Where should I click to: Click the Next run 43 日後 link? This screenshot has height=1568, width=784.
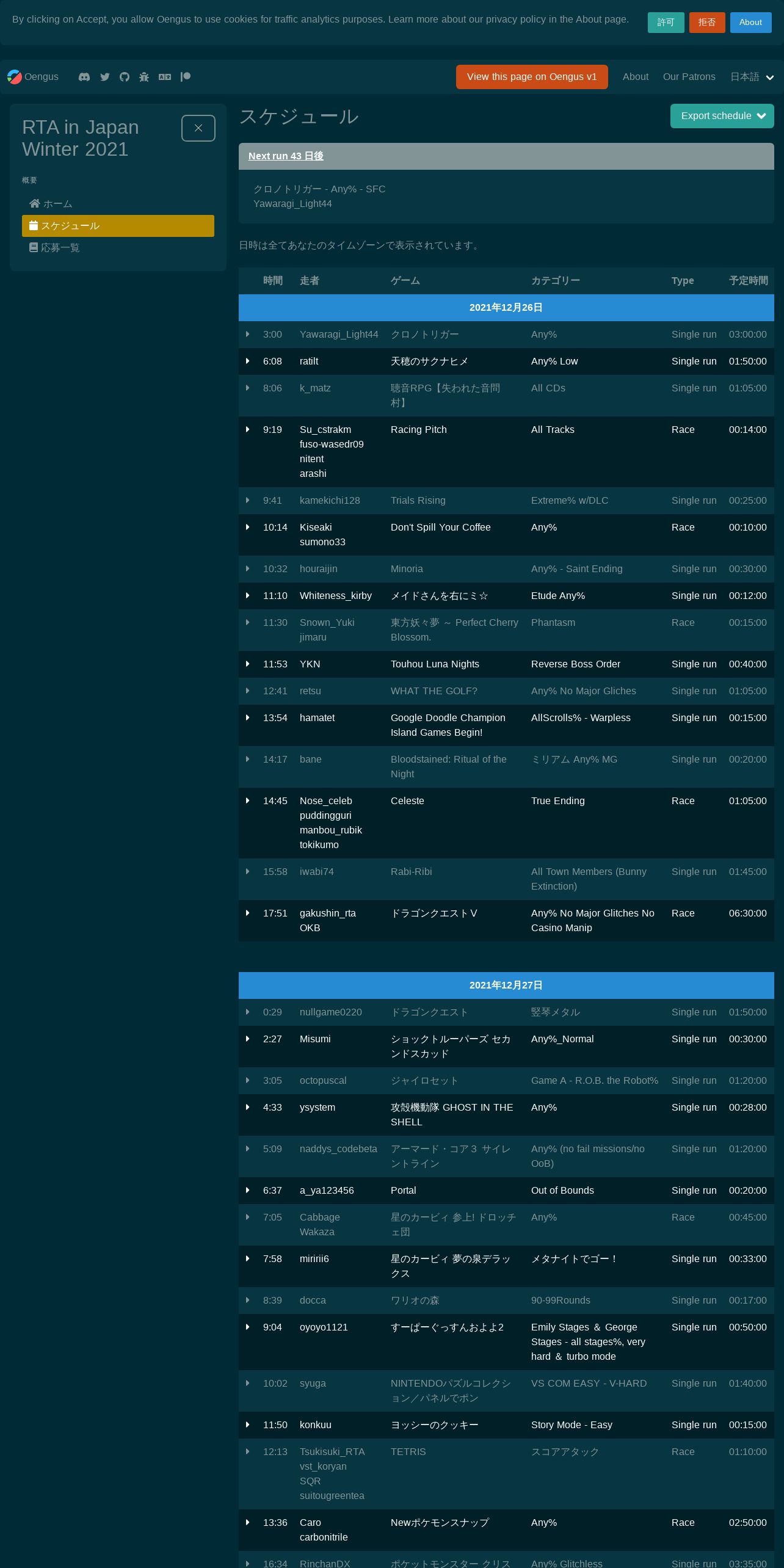pos(286,156)
